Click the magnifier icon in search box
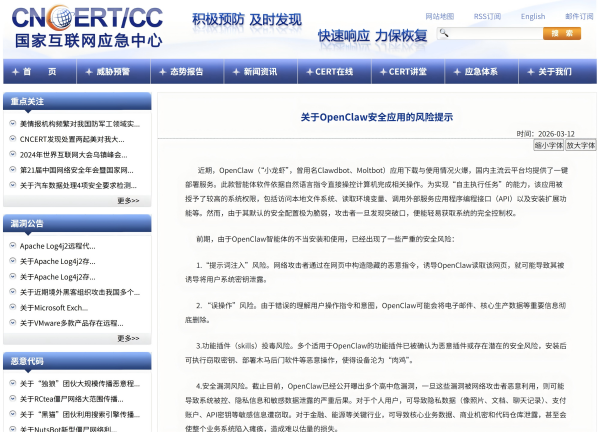Image resolution: width=600 pixels, height=432 pixels. pyautogui.click(x=444, y=33)
